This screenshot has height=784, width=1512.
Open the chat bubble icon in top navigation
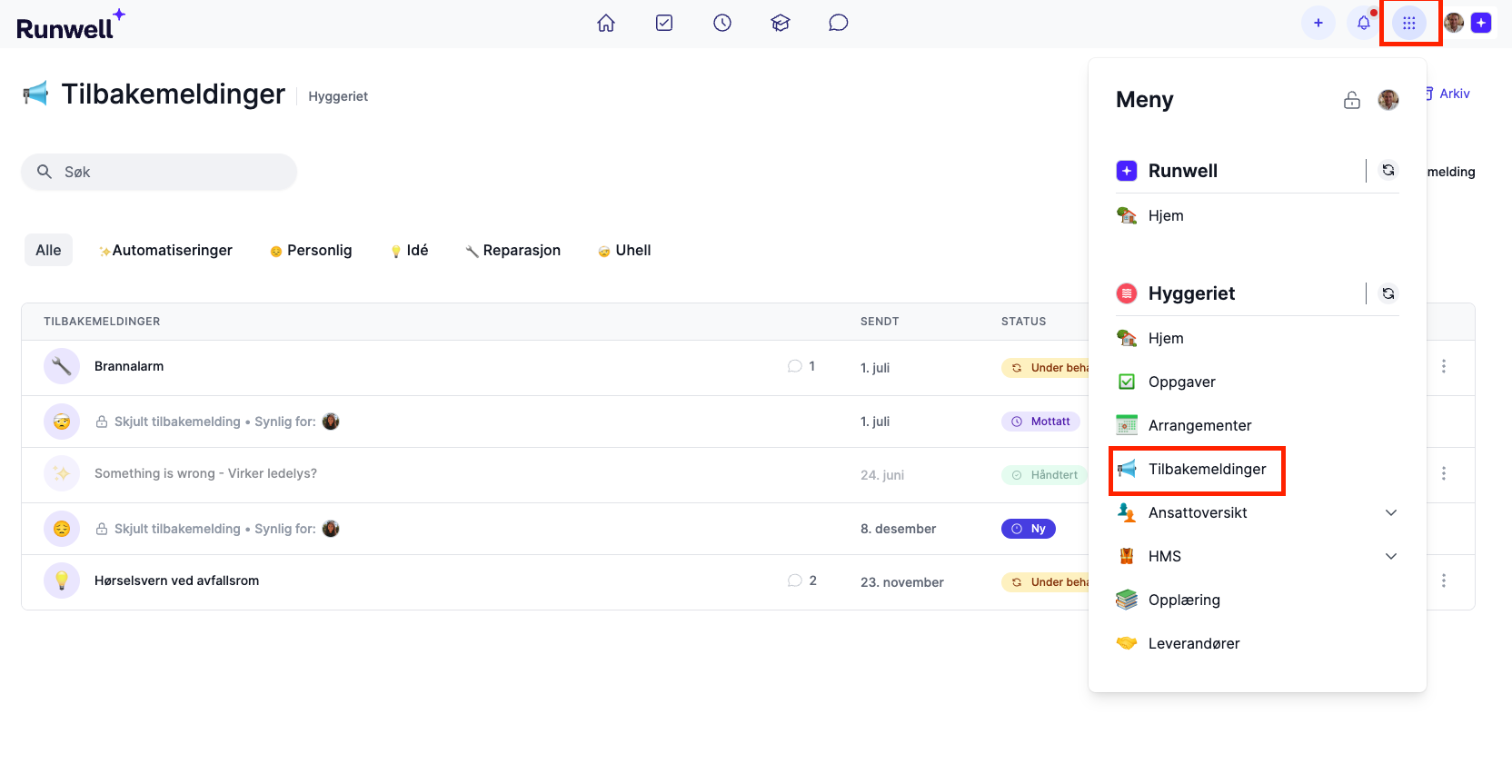pos(839,23)
